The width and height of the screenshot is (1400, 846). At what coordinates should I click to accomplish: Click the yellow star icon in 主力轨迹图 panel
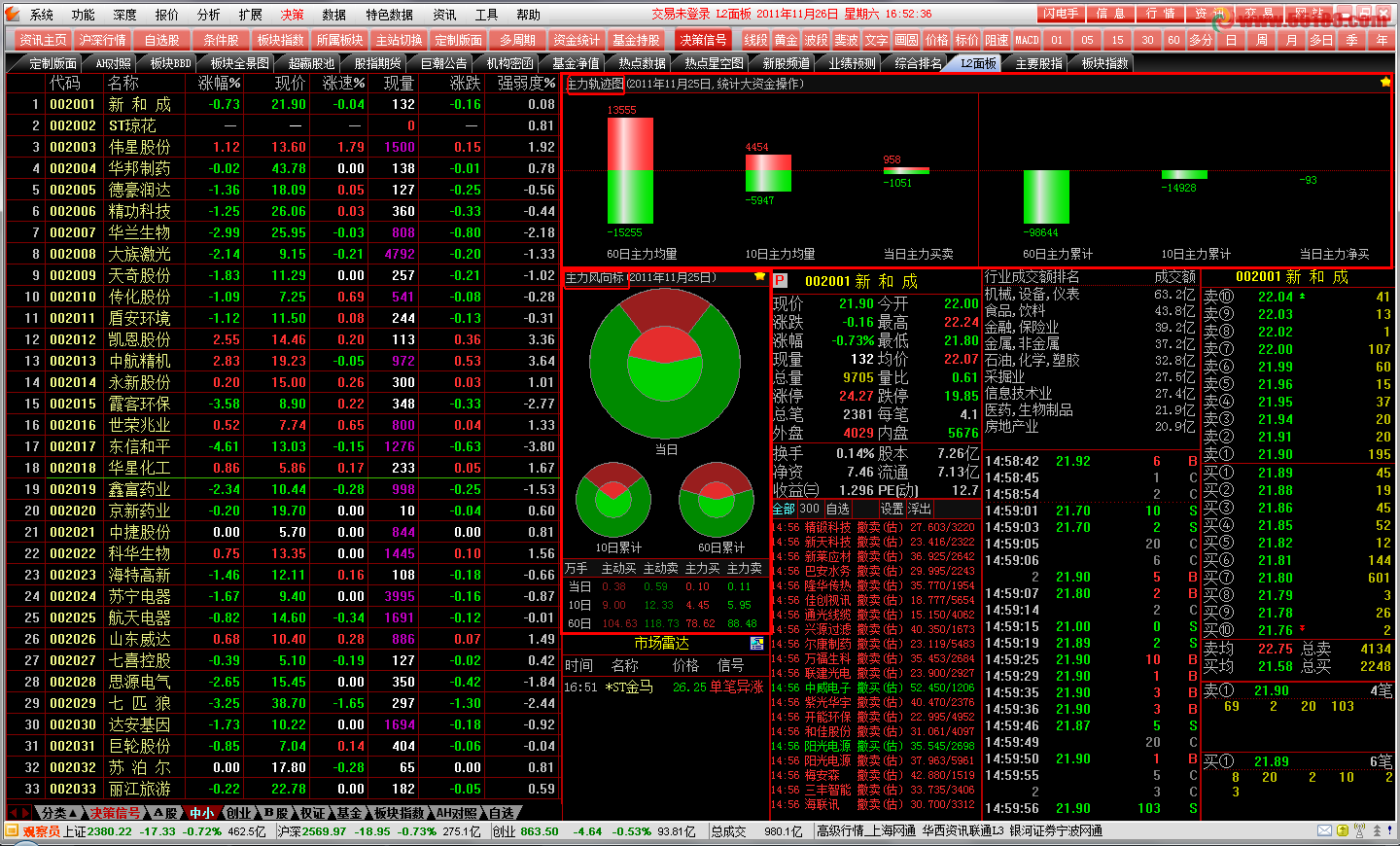point(1384,83)
